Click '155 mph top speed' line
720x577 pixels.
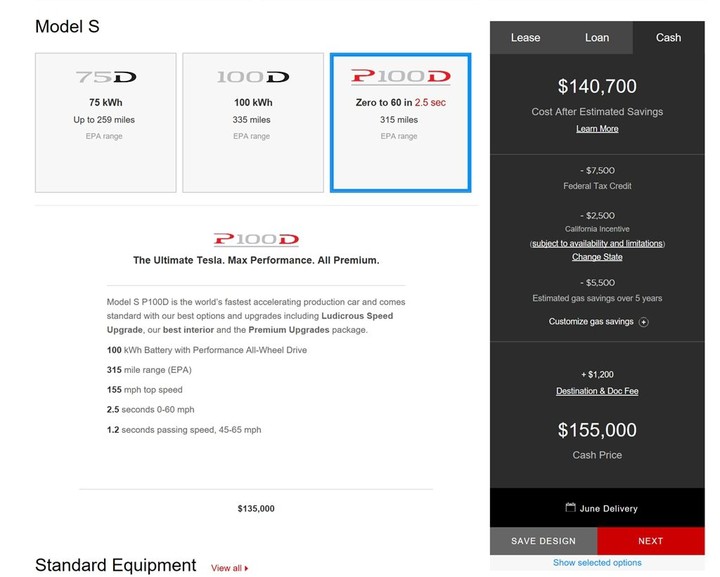145,390
